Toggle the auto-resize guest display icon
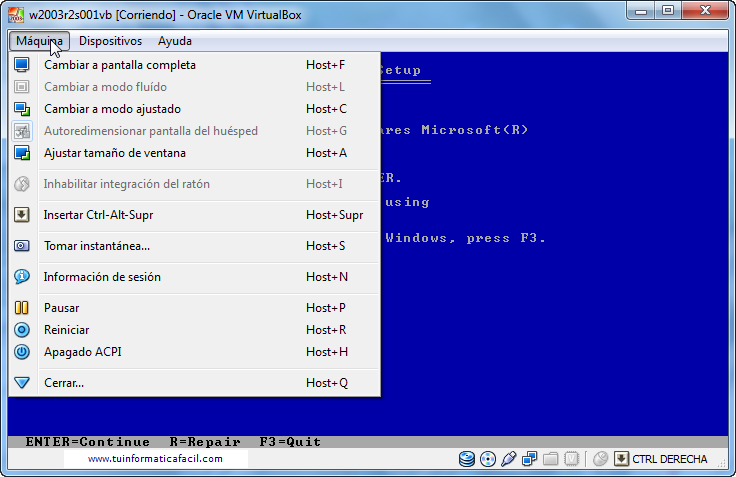The width and height of the screenshot is (736, 477). (22, 131)
